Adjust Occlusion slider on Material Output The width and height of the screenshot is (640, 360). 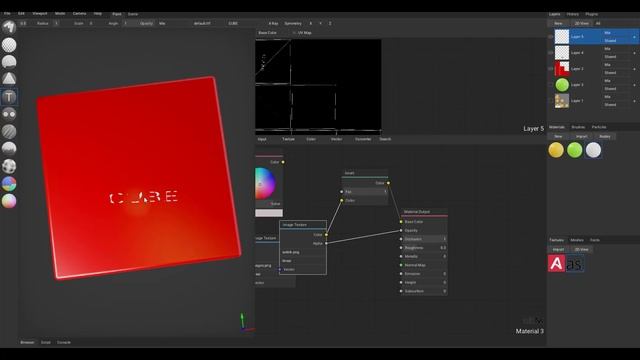[425, 239]
